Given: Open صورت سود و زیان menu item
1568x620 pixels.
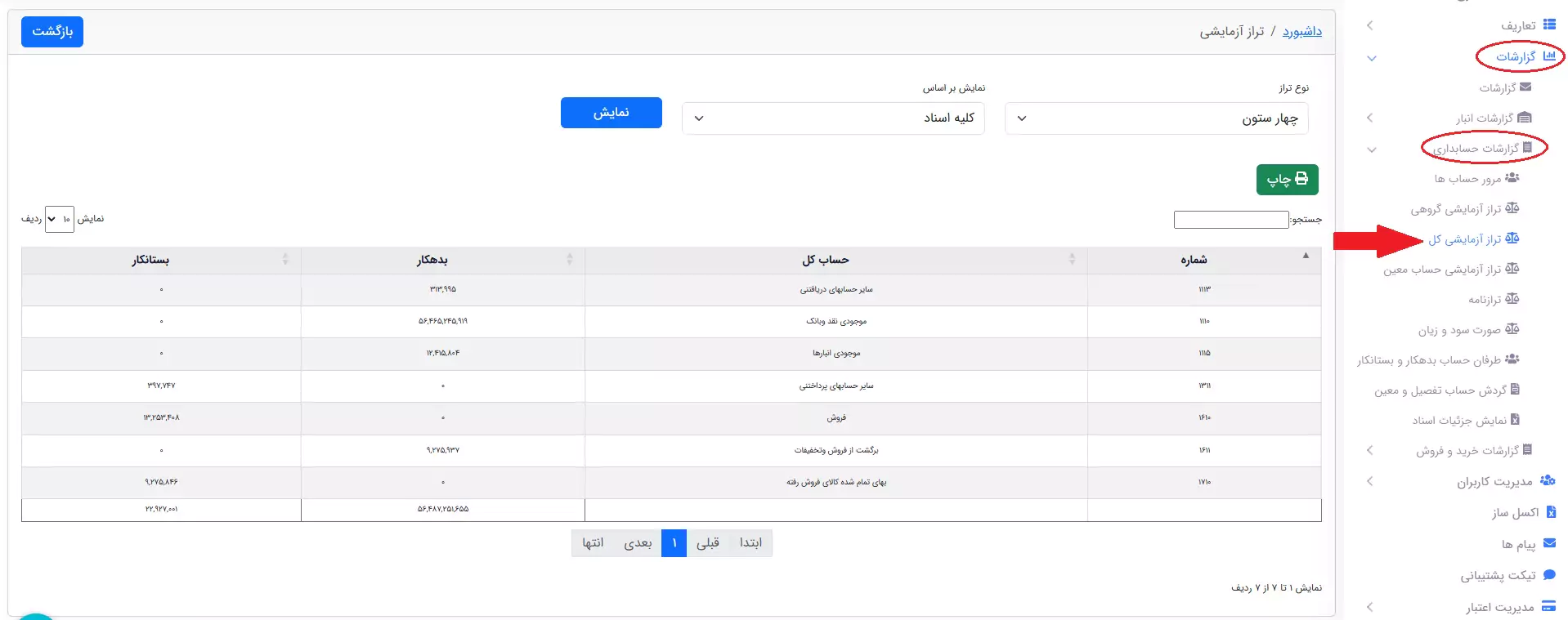Looking at the screenshot, I should click(1459, 330).
